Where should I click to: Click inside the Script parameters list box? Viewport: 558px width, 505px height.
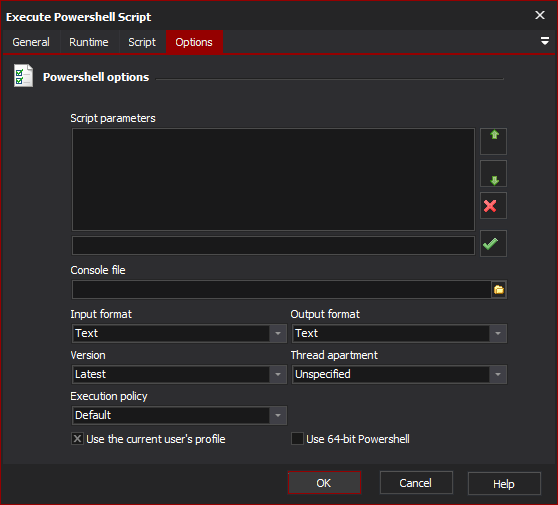273,179
